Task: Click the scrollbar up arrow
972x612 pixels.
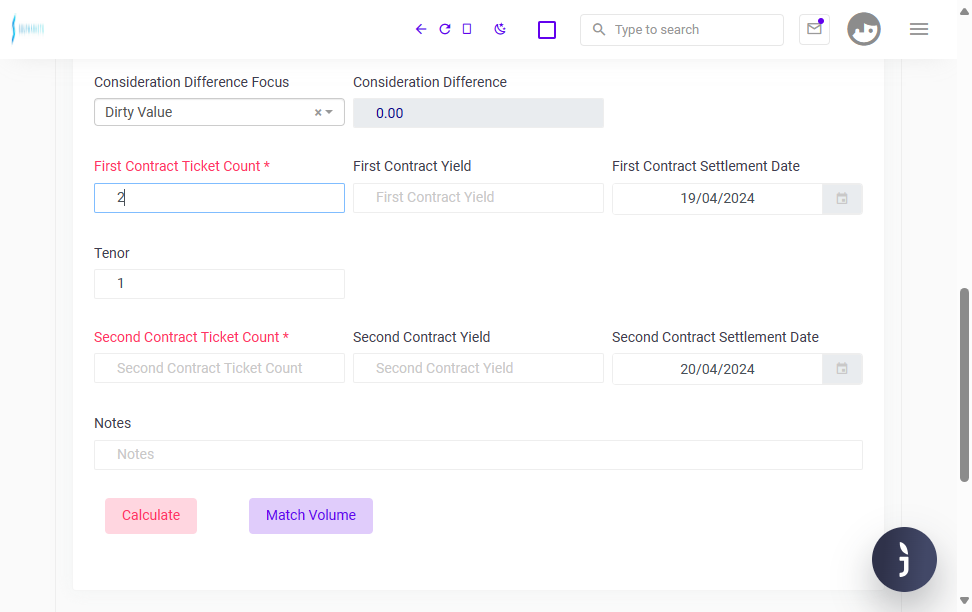Action: [x=964, y=12]
